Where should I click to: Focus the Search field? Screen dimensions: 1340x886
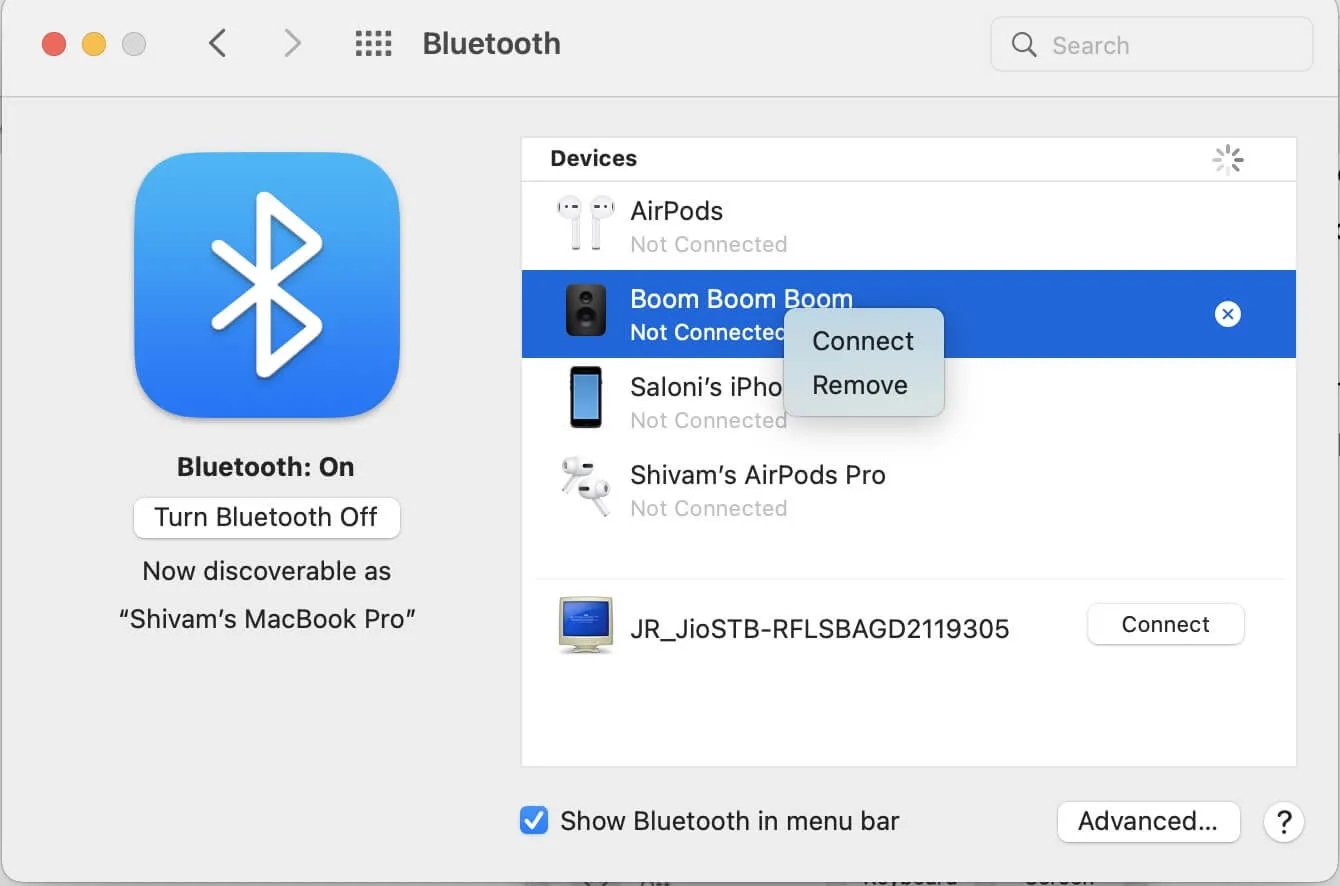(x=1151, y=44)
